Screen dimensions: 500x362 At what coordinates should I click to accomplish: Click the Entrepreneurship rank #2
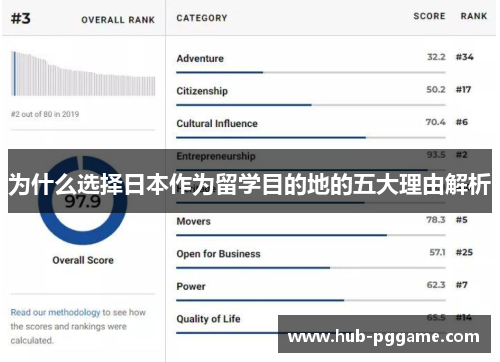point(462,155)
